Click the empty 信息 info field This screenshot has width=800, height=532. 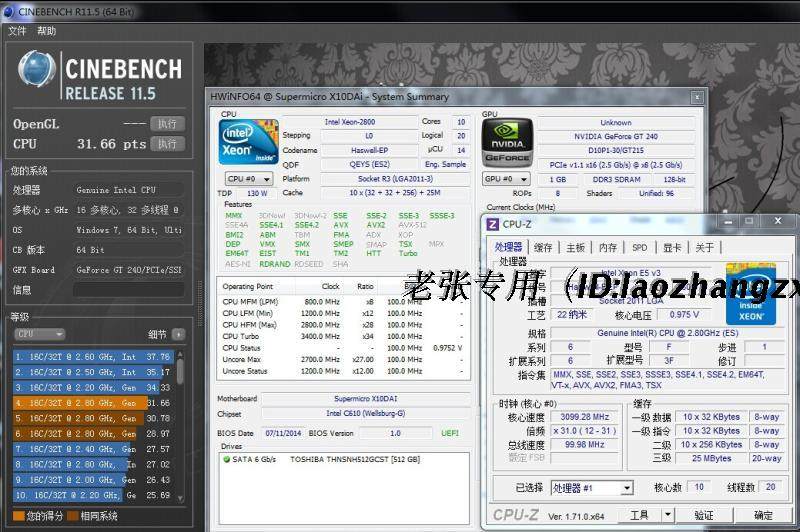(x=129, y=290)
